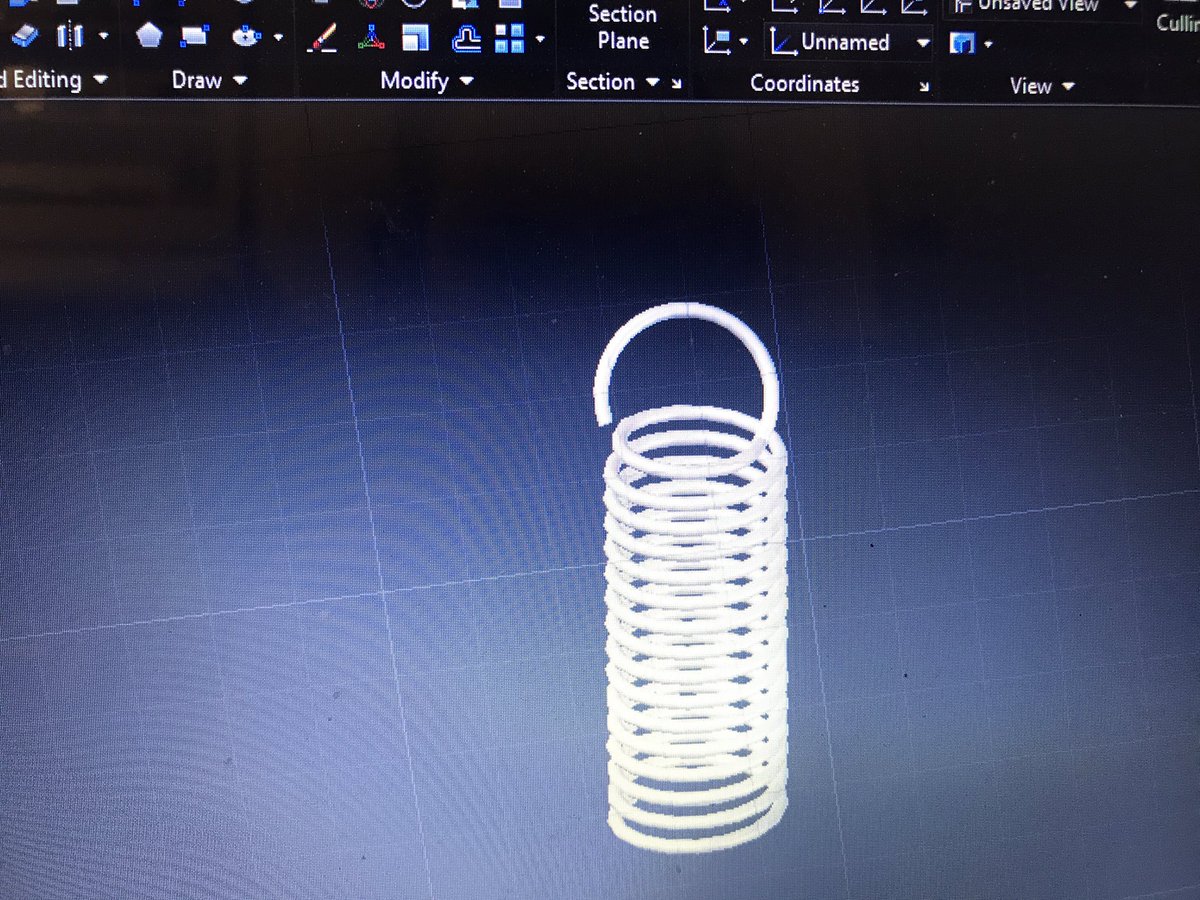Image resolution: width=1200 pixels, height=900 pixels.
Task: Open the Coordinates panel dialog launcher arrow
Action: click(x=924, y=87)
